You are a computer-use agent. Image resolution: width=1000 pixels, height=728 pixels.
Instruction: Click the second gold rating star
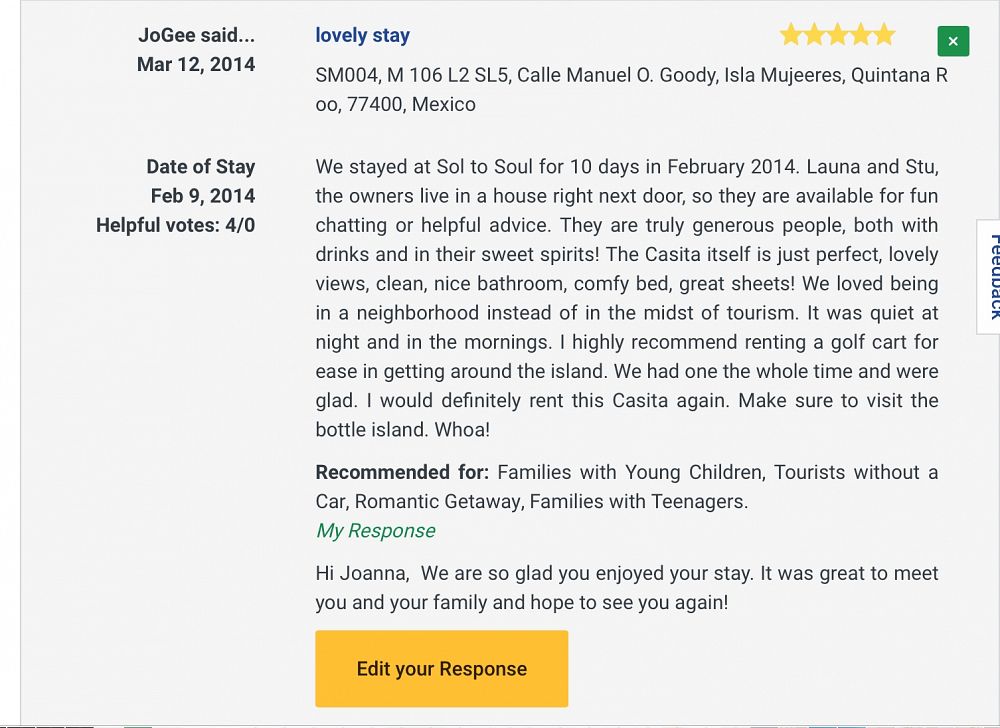click(814, 36)
